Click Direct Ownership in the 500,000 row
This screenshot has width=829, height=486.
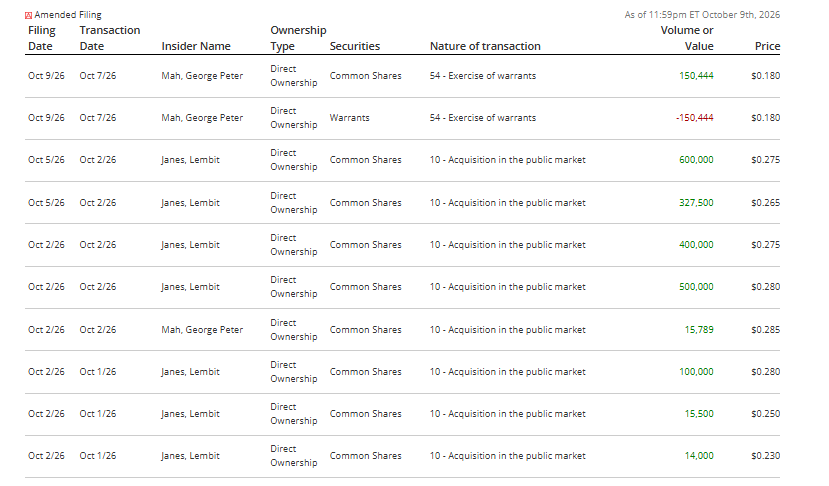[x=293, y=287]
